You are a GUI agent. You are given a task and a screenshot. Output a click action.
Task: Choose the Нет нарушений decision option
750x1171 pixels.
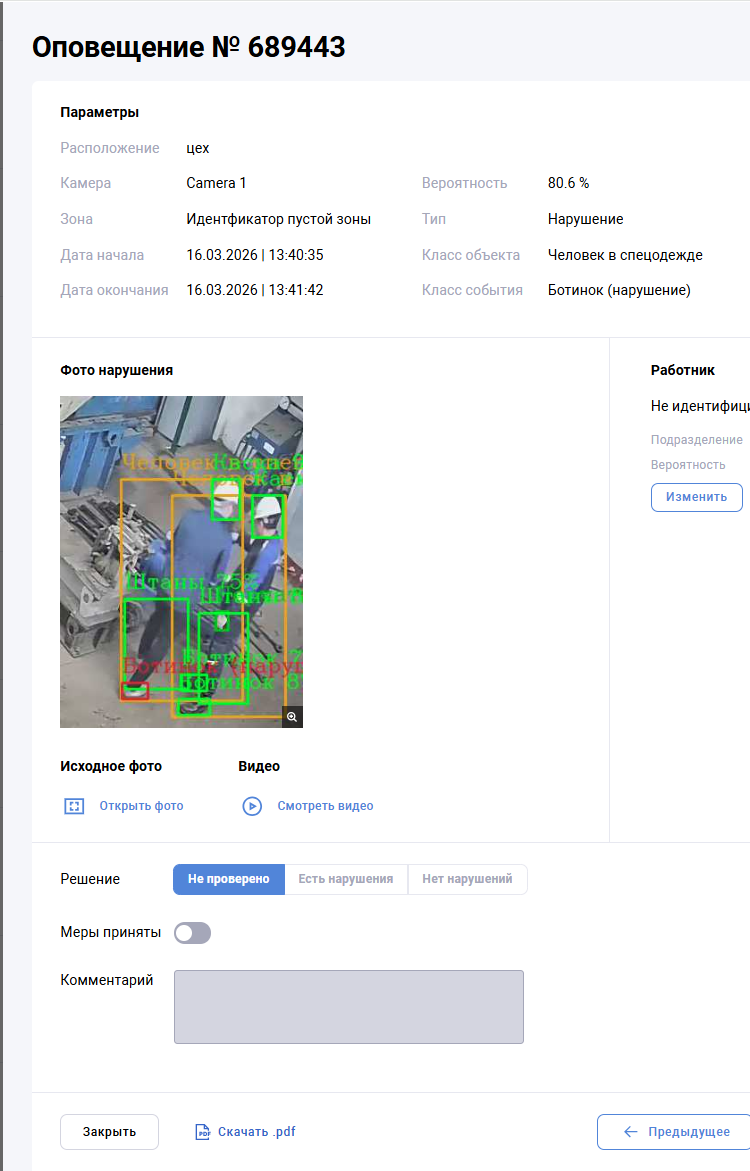click(467, 879)
